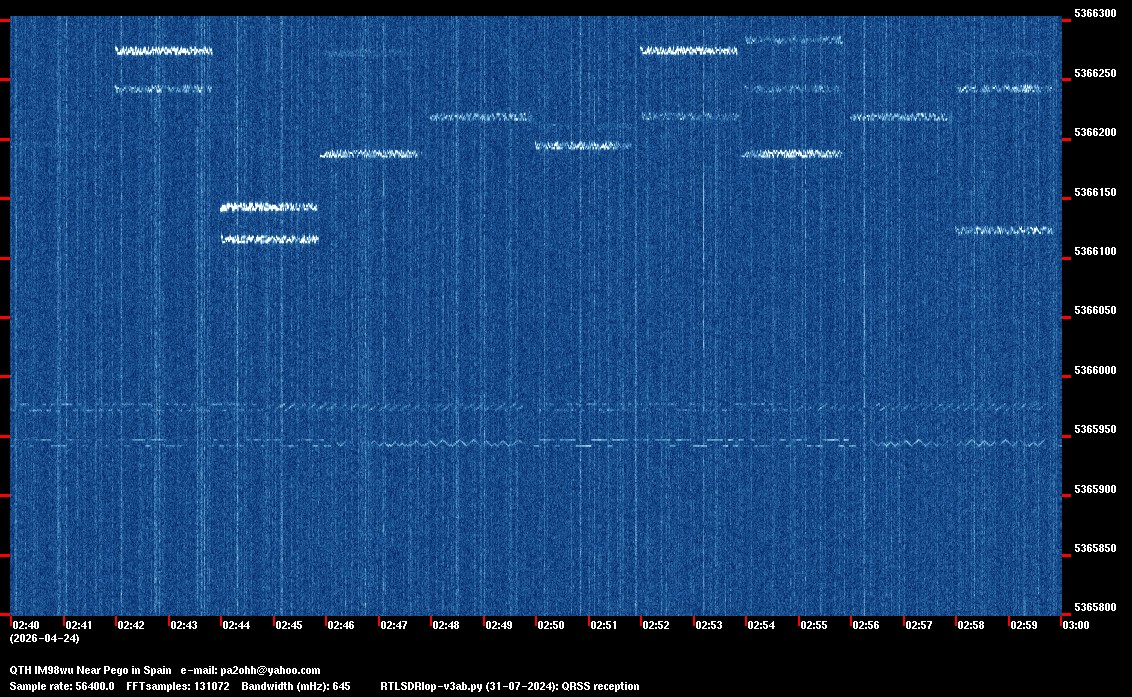The image size is (1132, 697).
Task: Click the RTLSDRlop-v3ab.py script name
Action: pyautogui.click(x=430, y=686)
